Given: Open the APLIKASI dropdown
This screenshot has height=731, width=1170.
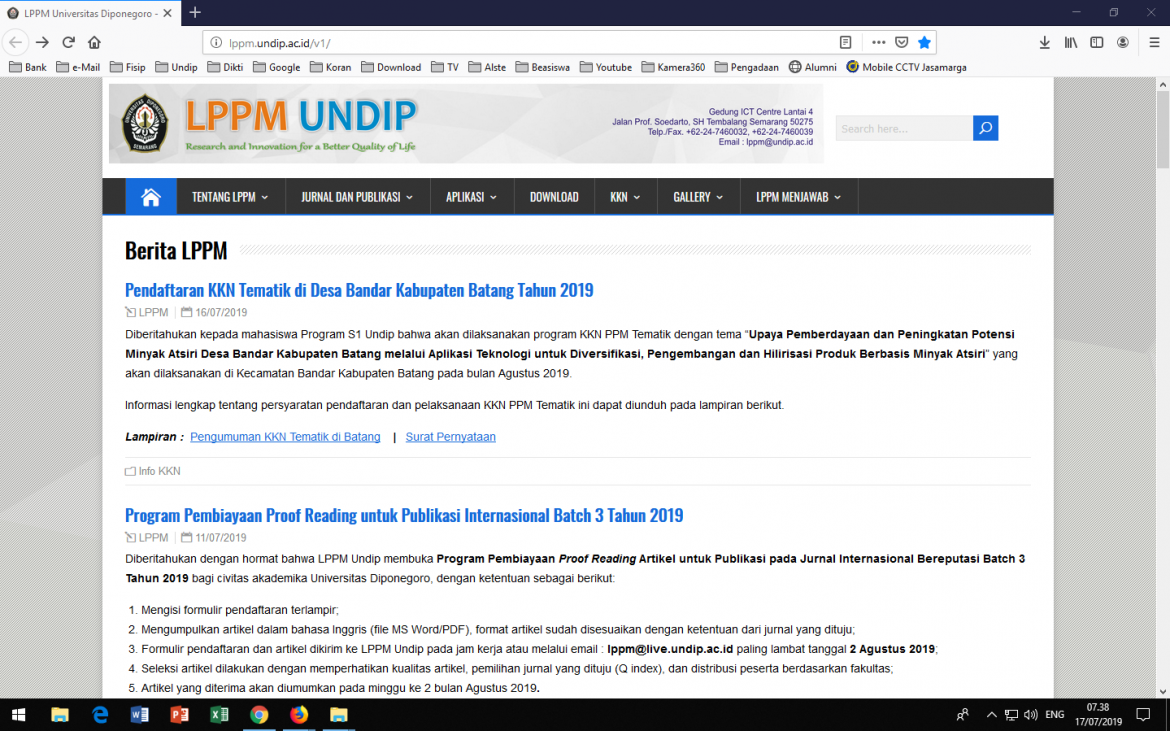Looking at the screenshot, I should point(471,196).
